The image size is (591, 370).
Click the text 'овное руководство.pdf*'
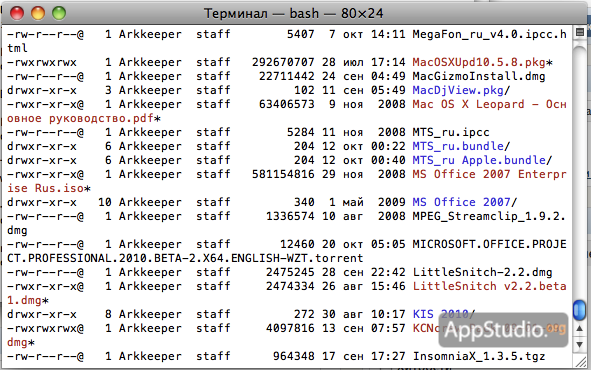point(84,118)
